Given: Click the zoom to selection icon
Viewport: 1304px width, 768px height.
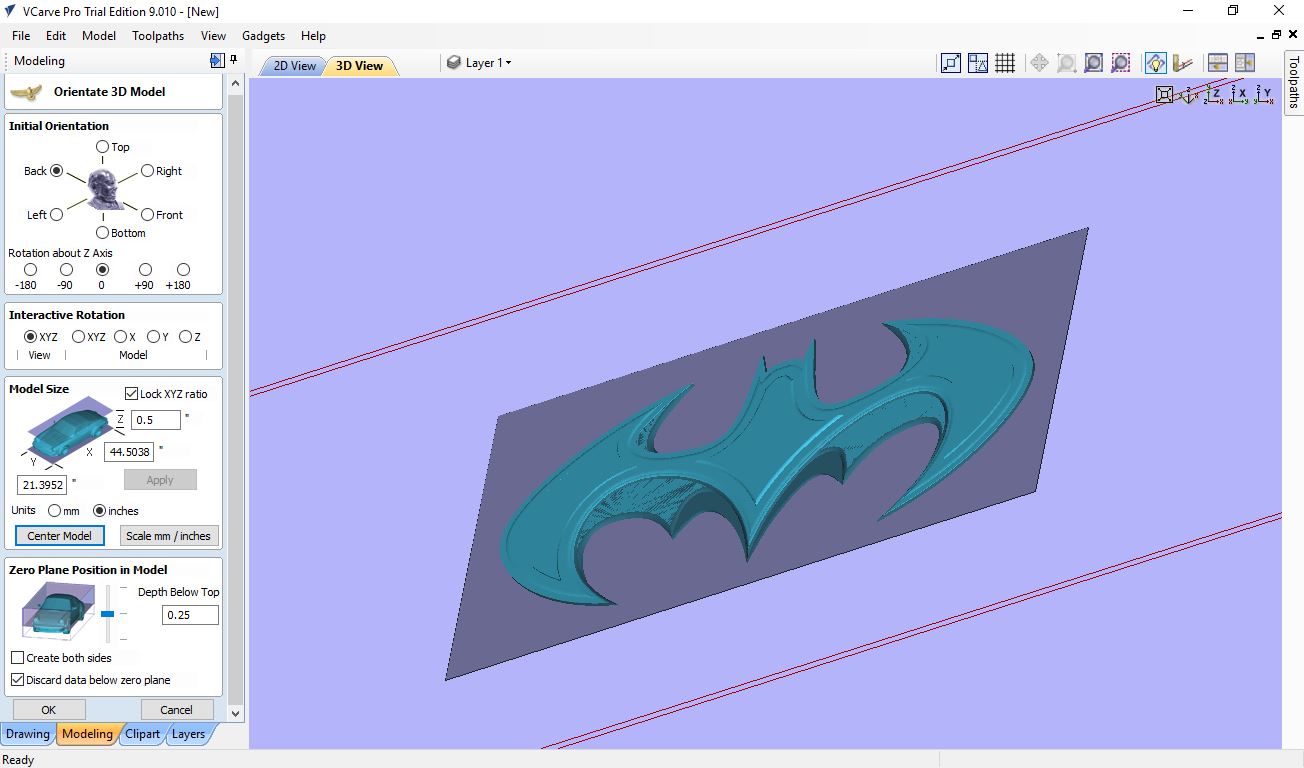Looking at the screenshot, I should 1121,63.
